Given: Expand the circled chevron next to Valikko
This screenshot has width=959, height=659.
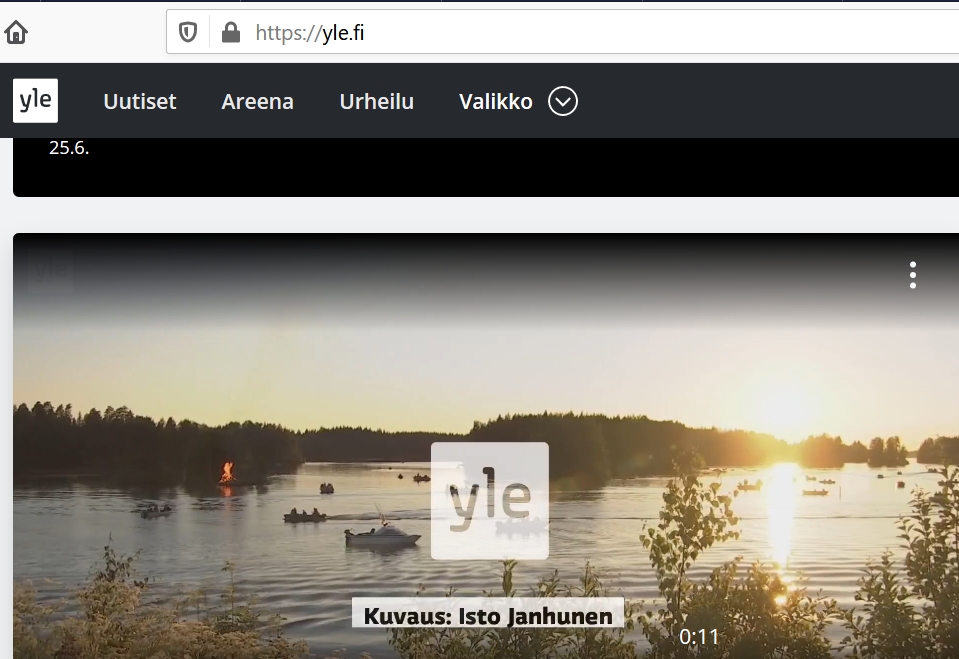Looking at the screenshot, I should 563,101.
